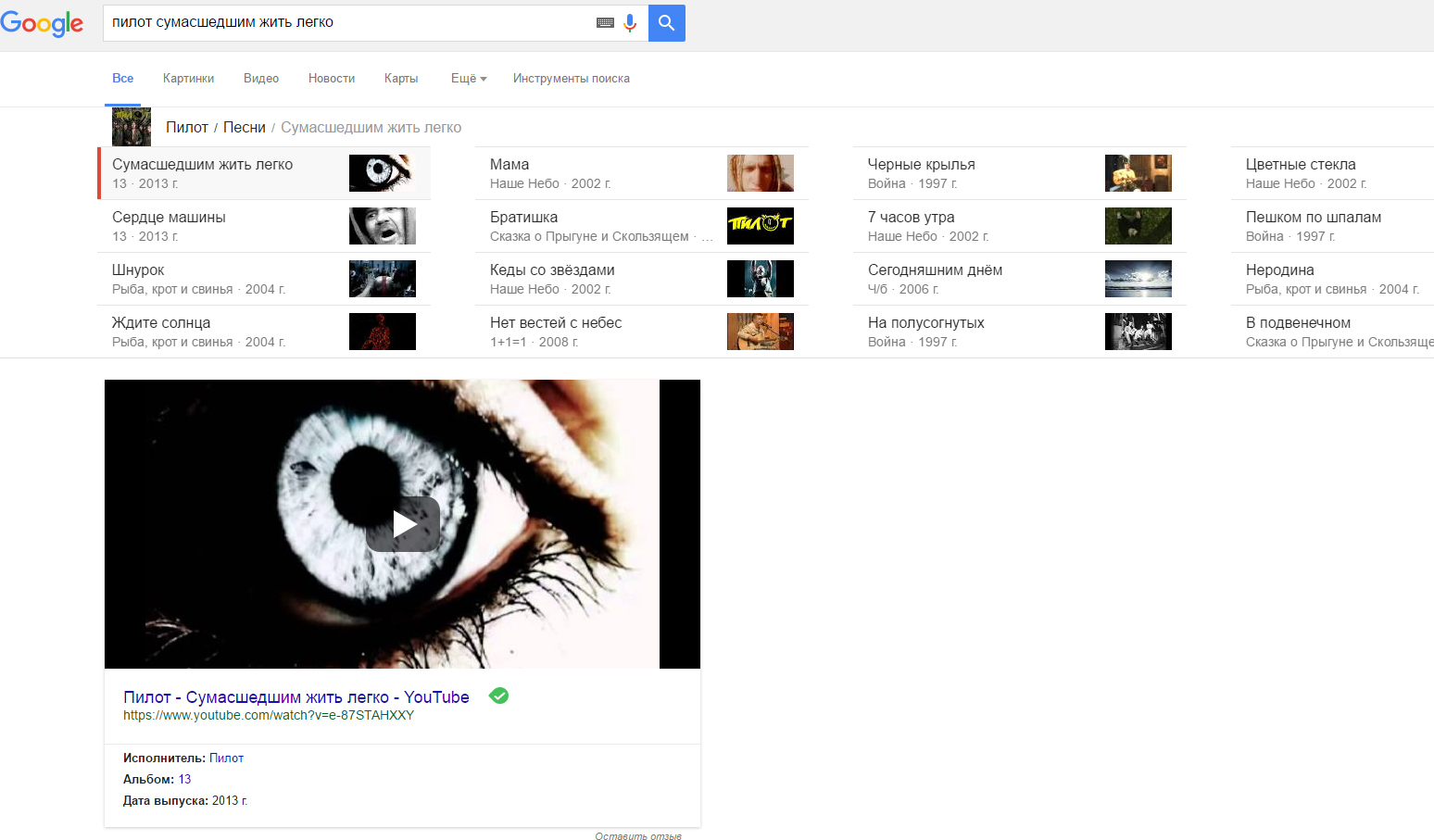This screenshot has height=840, width=1434.
Task: Select the Все tab
Action: 123,79
